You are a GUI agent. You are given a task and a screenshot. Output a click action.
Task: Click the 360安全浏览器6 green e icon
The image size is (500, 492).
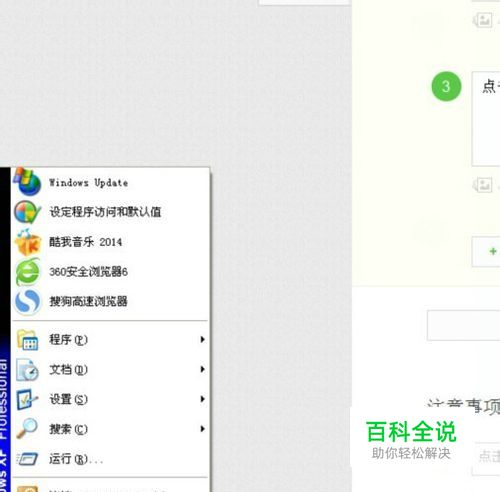tap(28, 272)
